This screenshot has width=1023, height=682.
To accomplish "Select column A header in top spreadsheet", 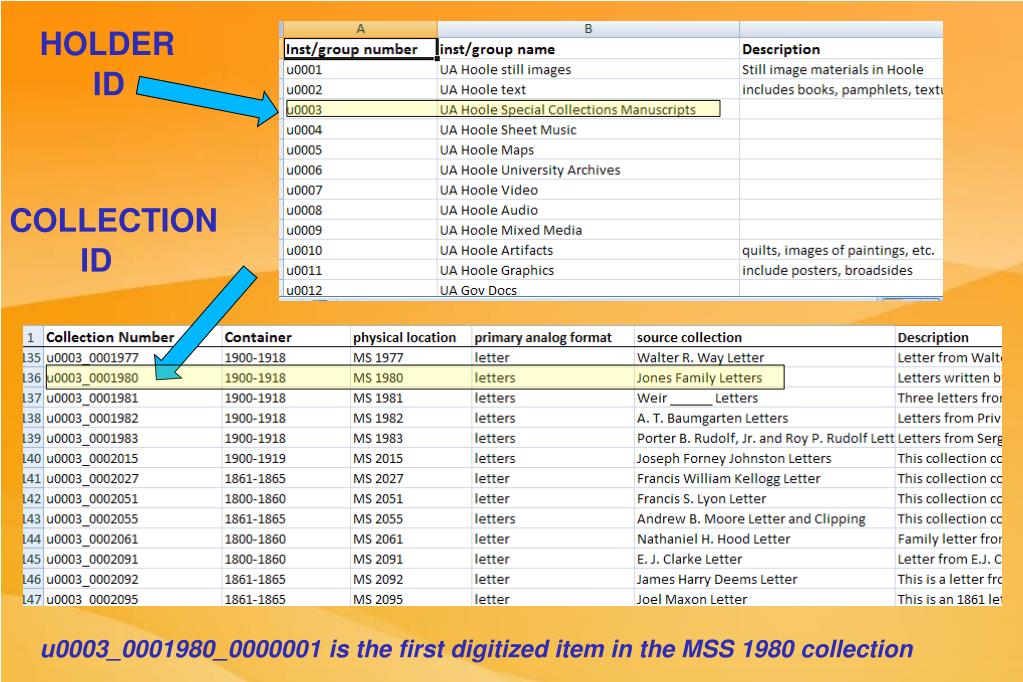I will pyautogui.click(x=360, y=29).
